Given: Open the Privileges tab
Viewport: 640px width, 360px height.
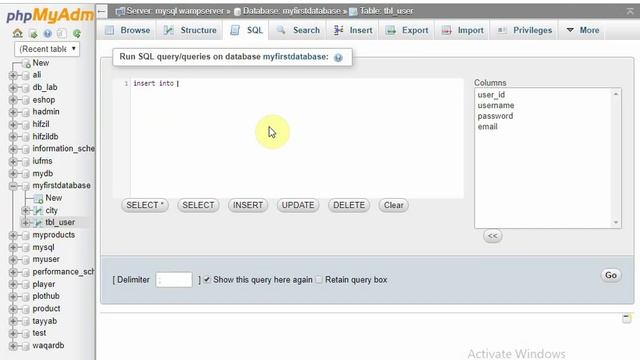Looking at the screenshot, I should tap(524, 30).
